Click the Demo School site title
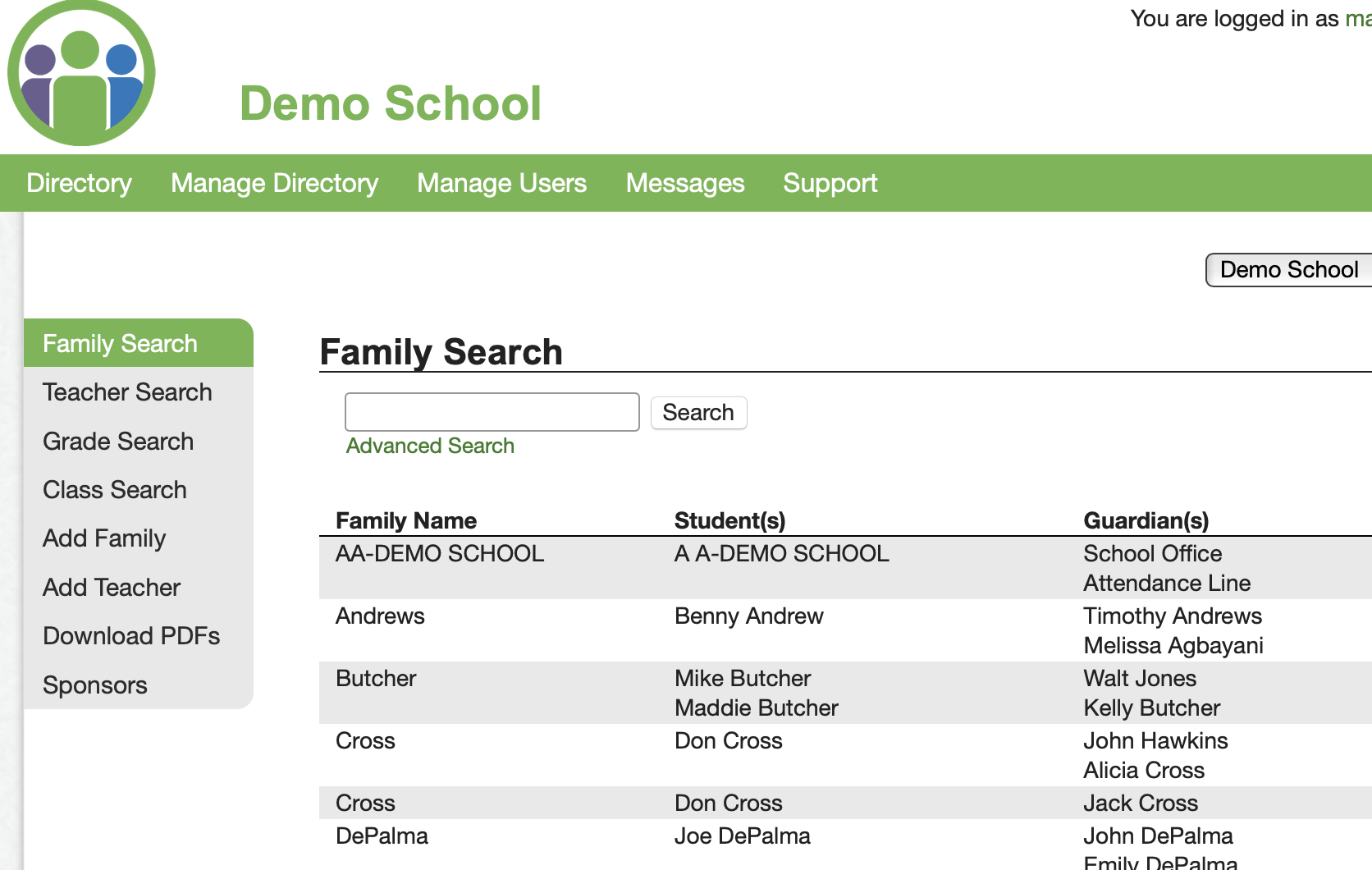Screen dimensions: 1372x870 click(391, 103)
